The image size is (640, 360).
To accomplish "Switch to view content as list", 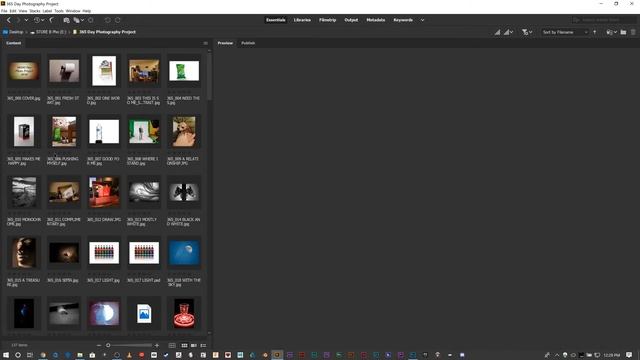I will coord(203,345).
